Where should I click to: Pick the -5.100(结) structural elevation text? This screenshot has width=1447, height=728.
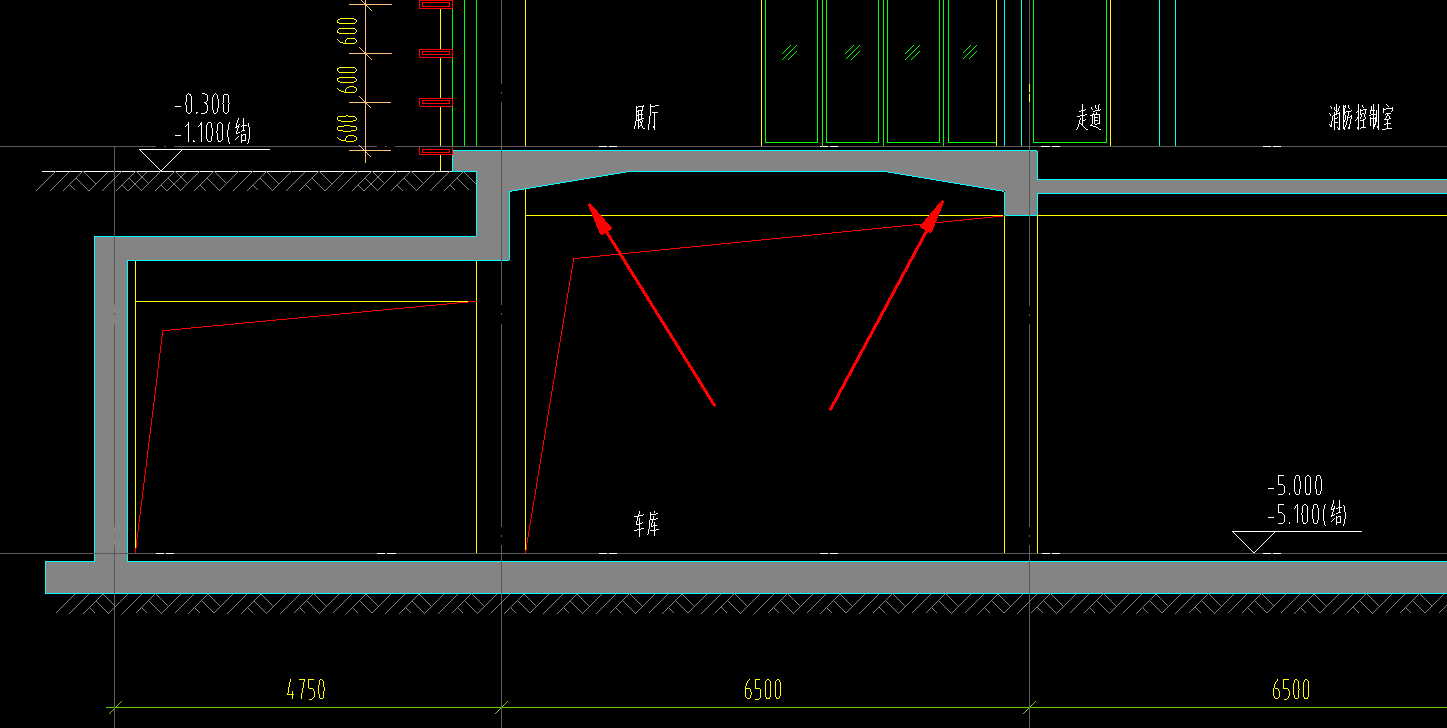pyautogui.click(x=1307, y=516)
